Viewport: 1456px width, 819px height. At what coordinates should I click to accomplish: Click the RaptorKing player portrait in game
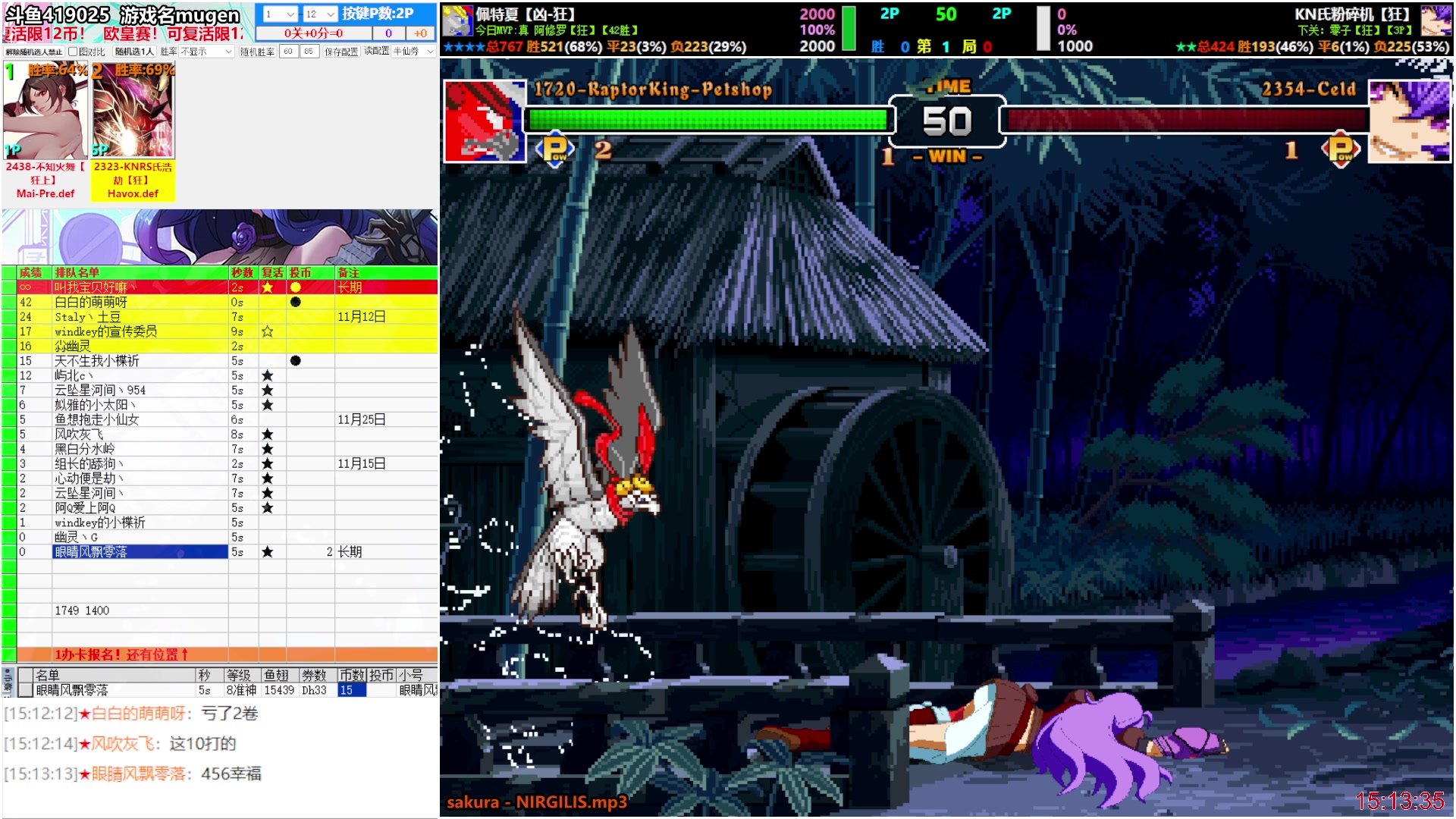(485, 121)
